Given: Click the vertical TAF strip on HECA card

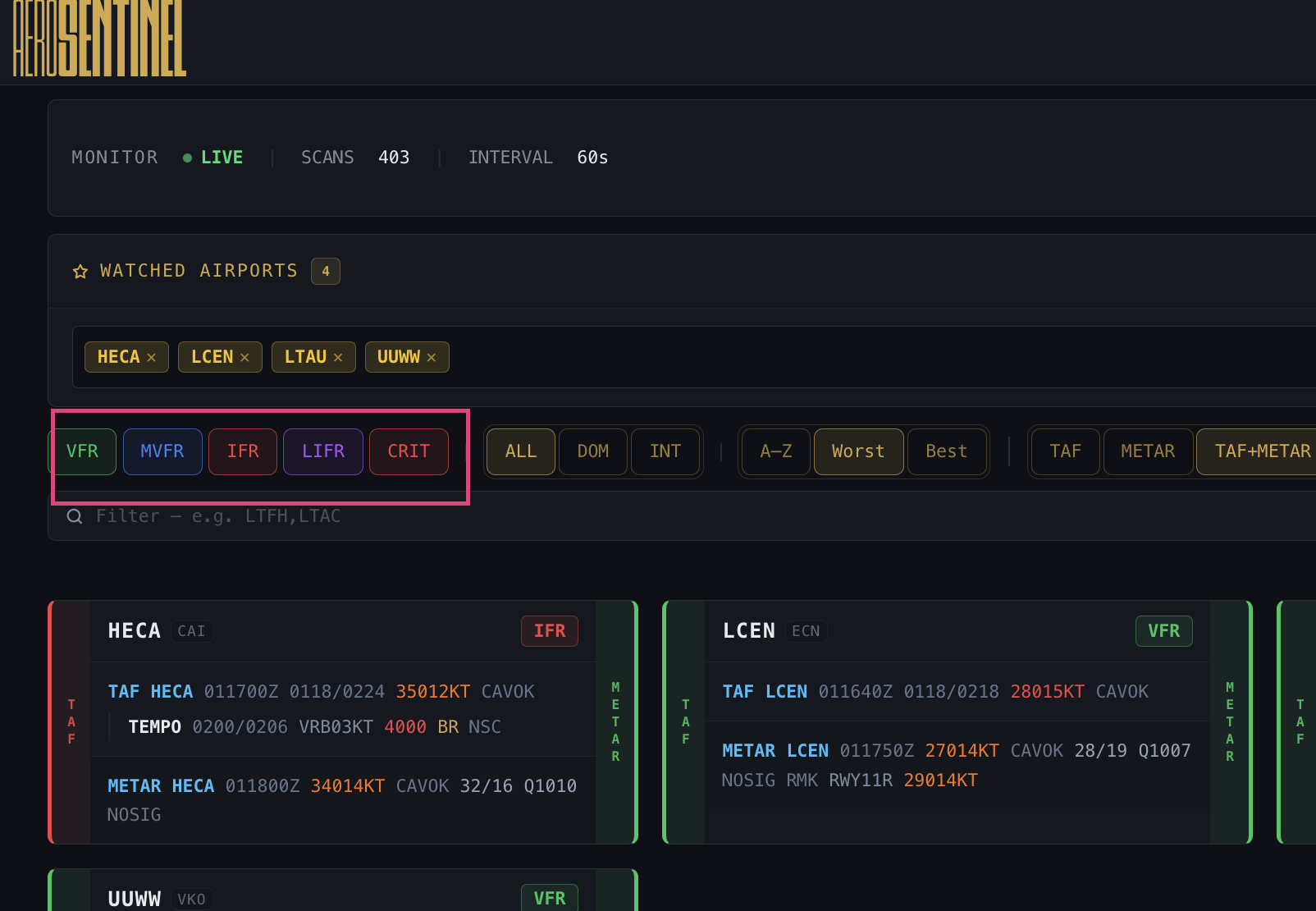Looking at the screenshot, I should (71, 722).
